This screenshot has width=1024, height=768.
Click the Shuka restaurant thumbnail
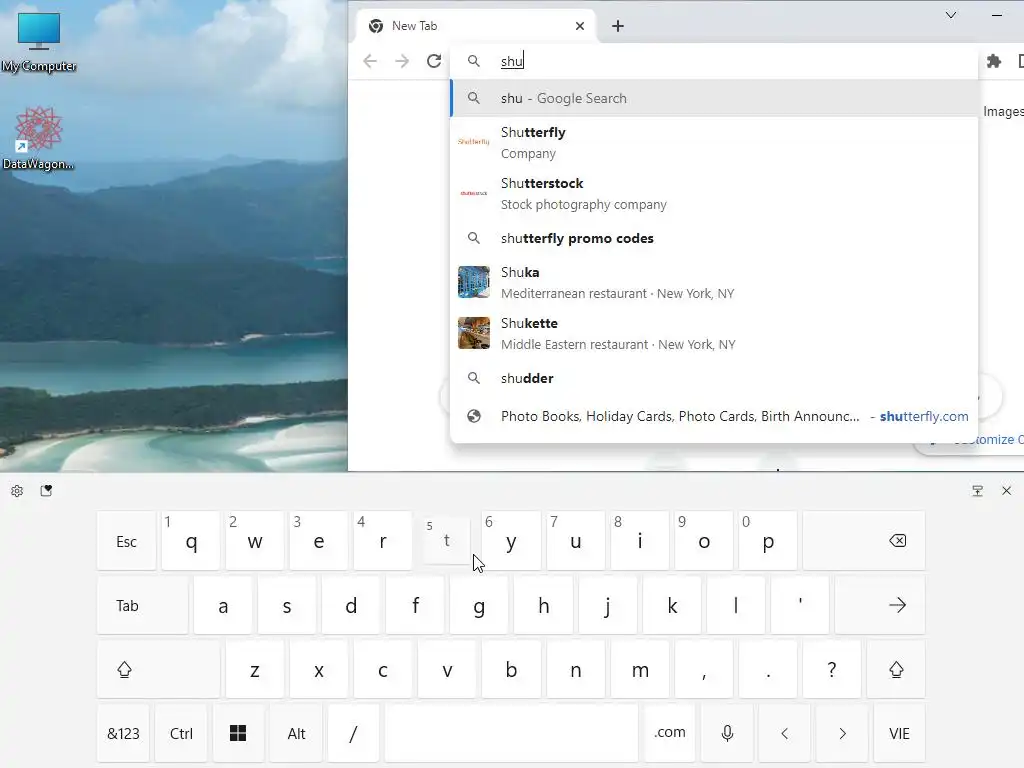point(473,282)
